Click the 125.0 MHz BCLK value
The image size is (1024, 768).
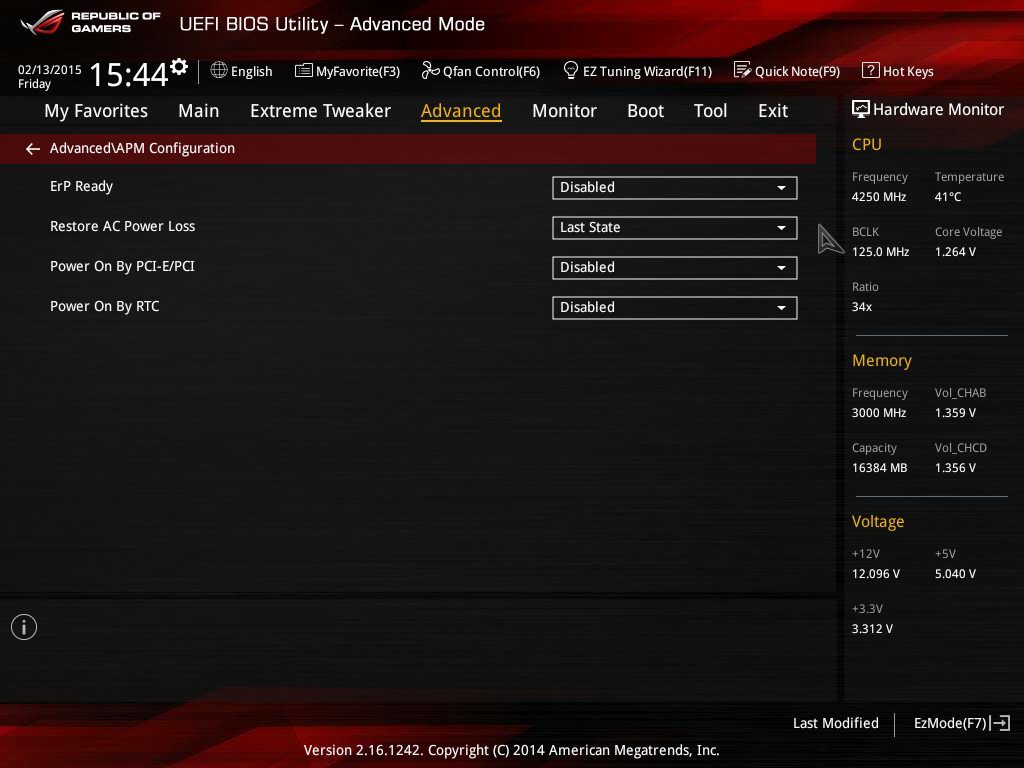click(x=880, y=251)
